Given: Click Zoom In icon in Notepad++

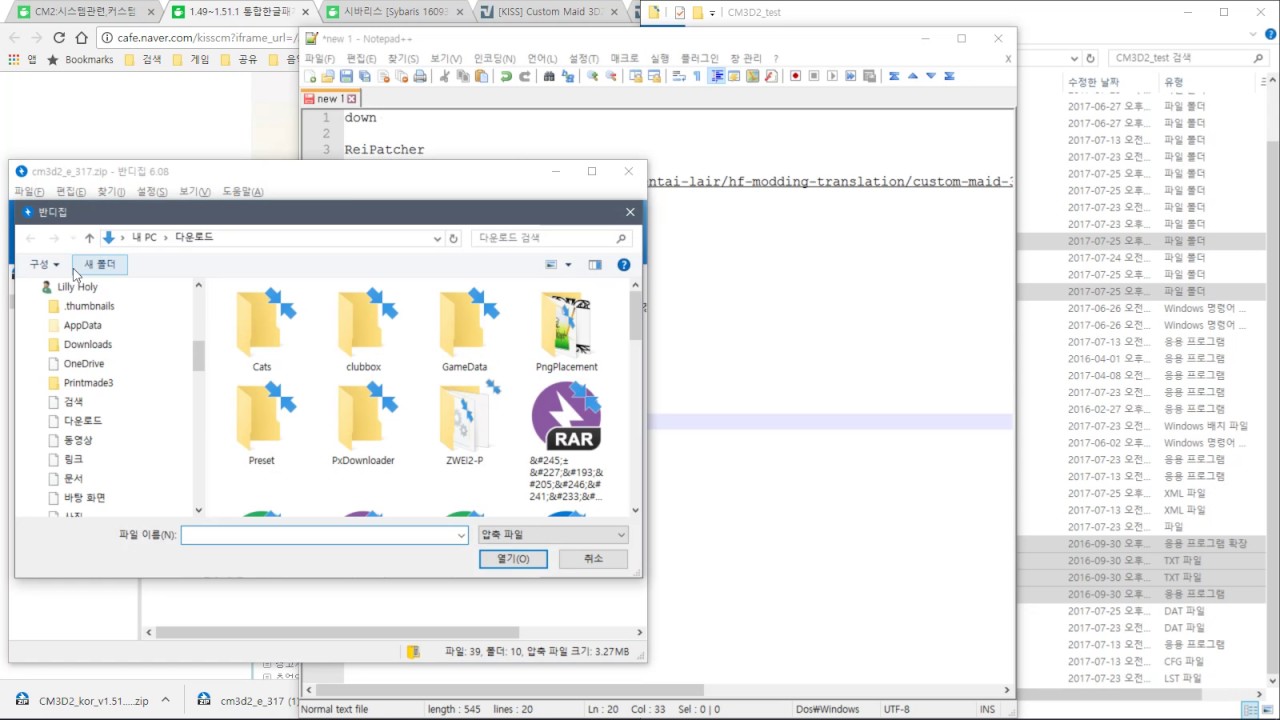Looking at the screenshot, I should (593, 76).
